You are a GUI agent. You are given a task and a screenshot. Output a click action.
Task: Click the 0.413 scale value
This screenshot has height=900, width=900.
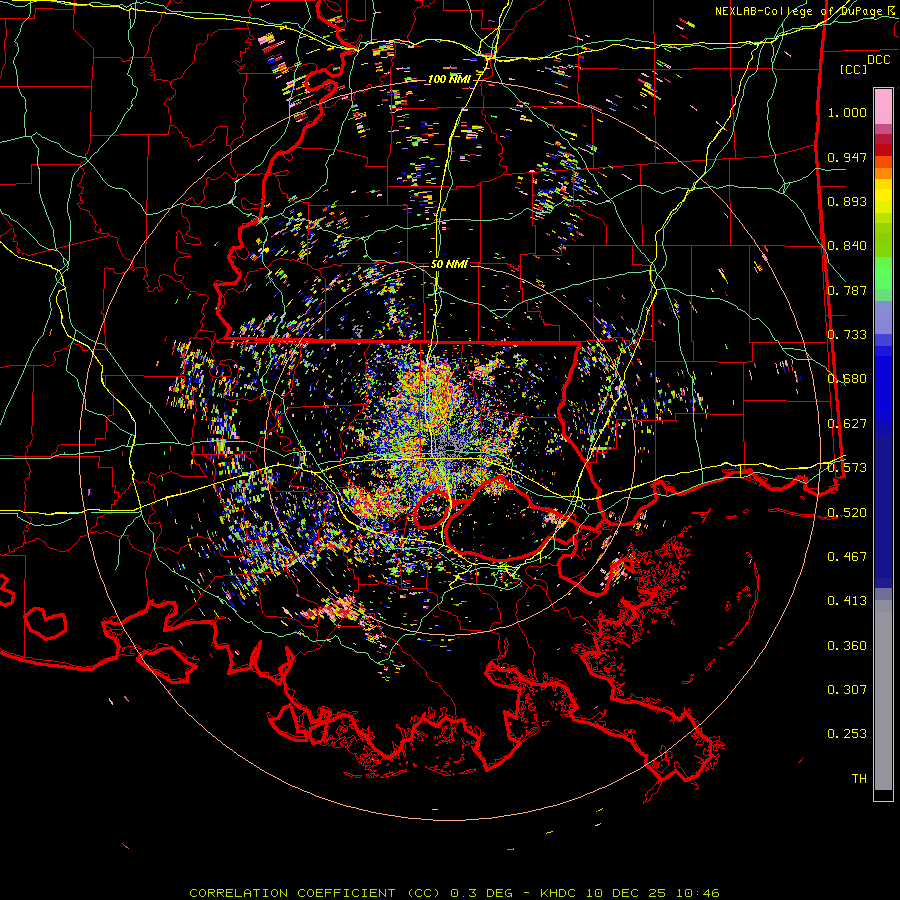pyautogui.click(x=847, y=601)
